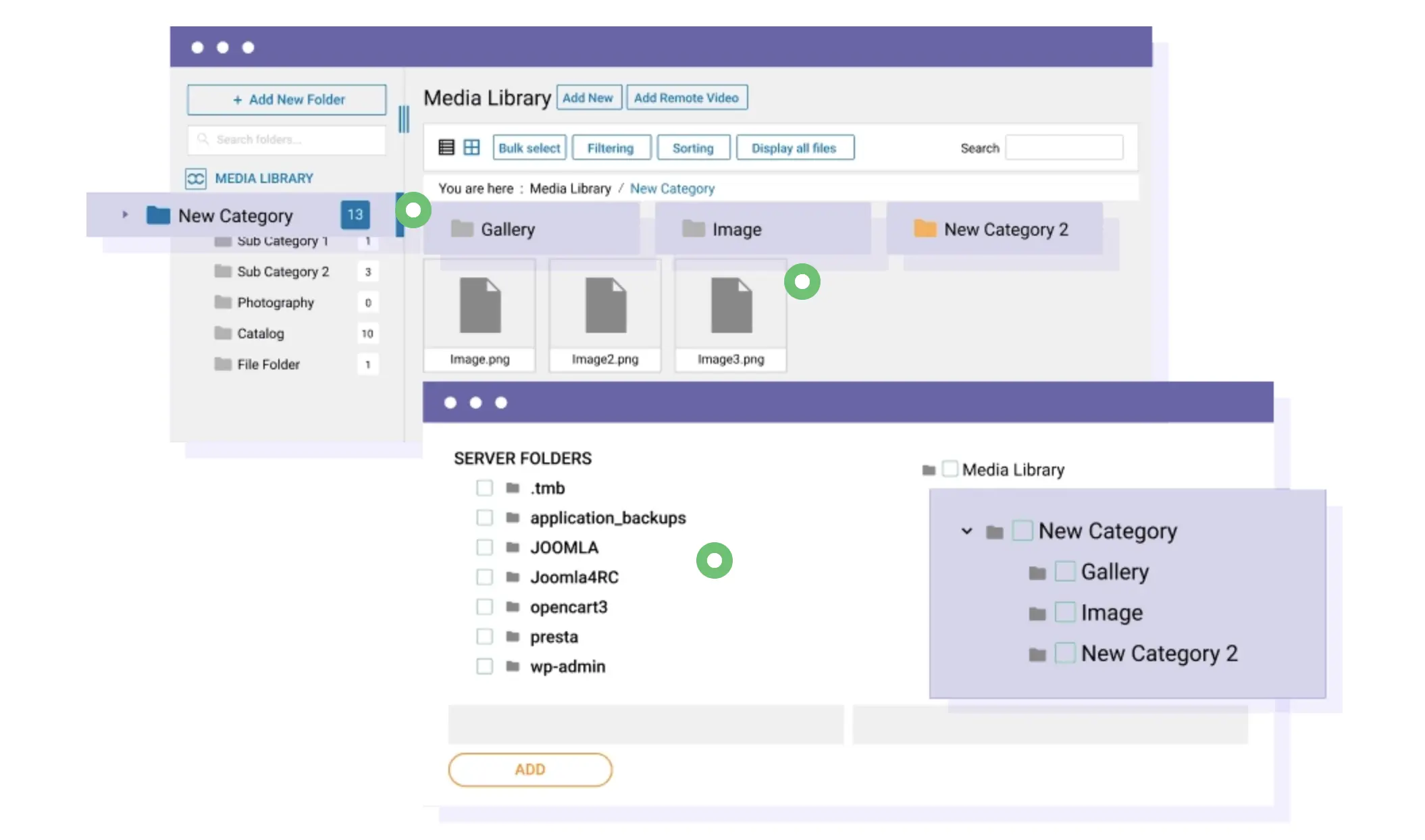Click the grid view icon in Media Library

coord(470,147)
